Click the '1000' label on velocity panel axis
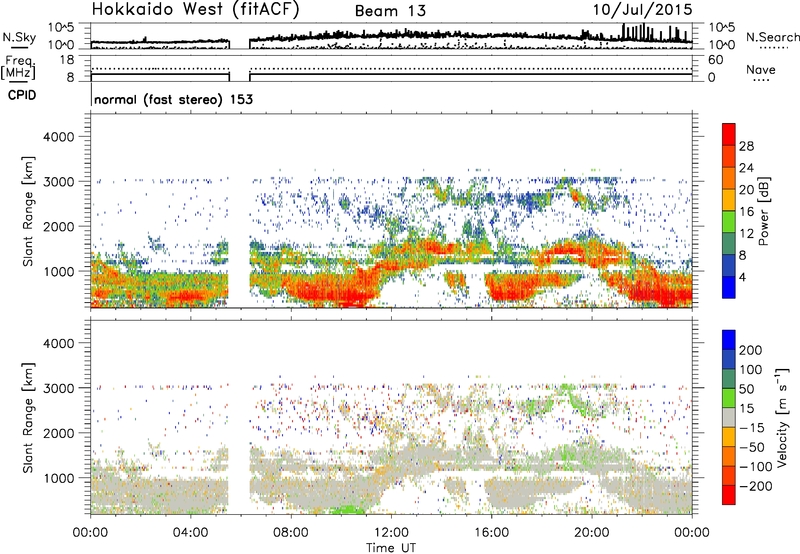The height and width of the screenshot is (554, 800). (58, 478)
